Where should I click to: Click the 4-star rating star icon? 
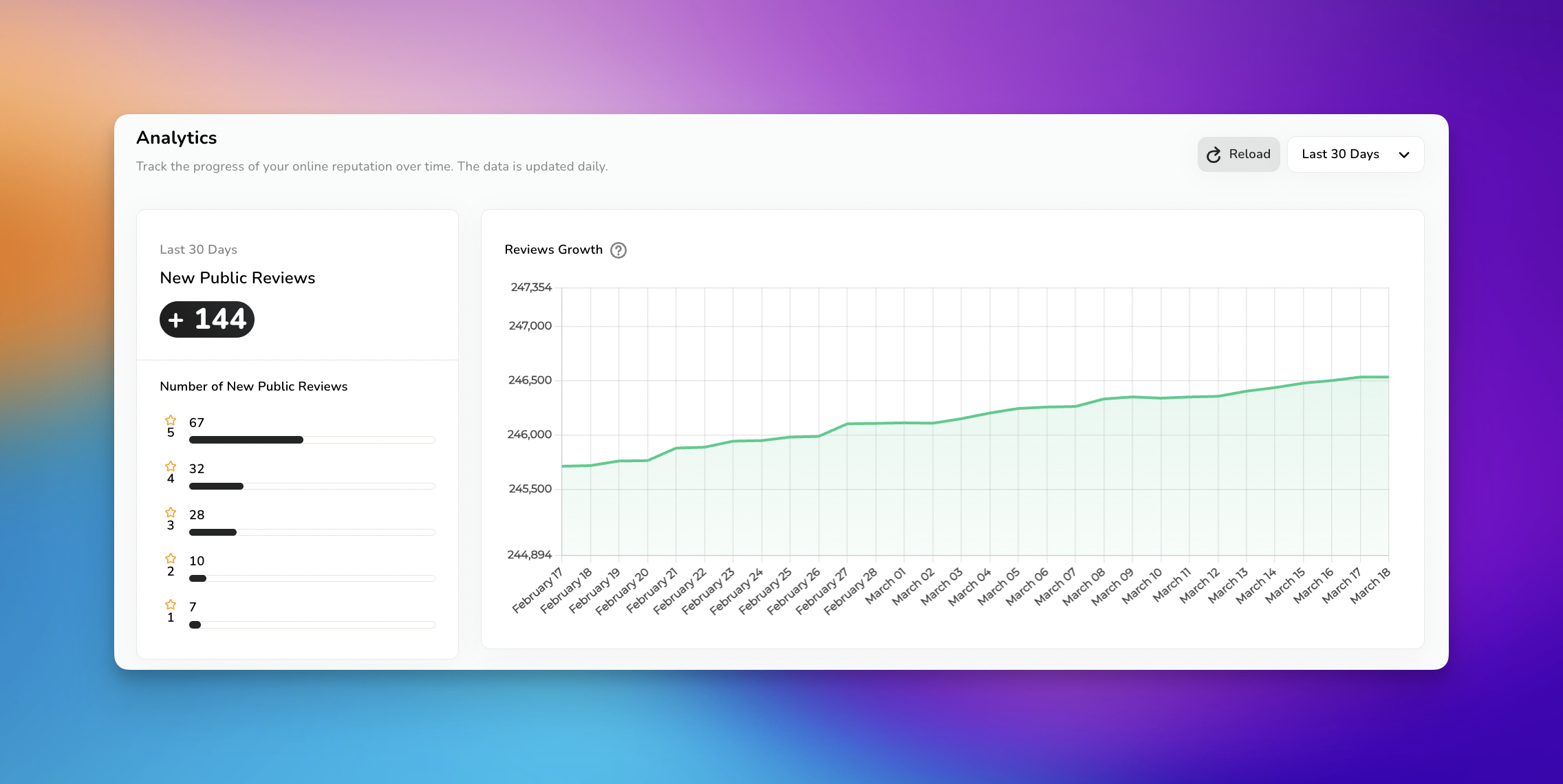coord(171,466)
